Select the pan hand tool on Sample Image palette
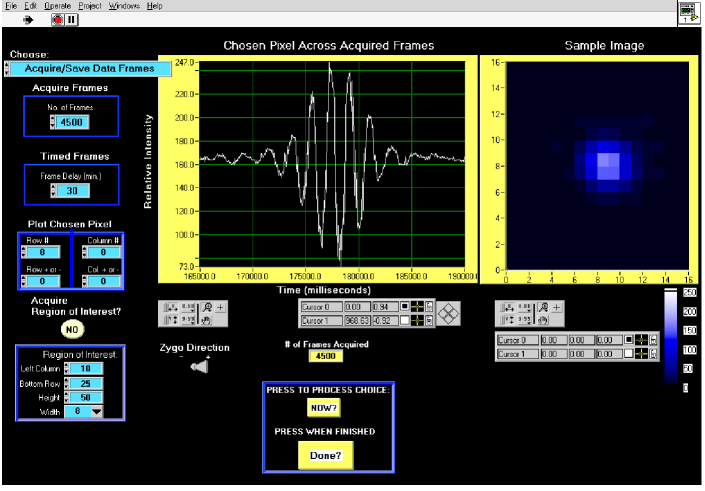The width and height of the screenshot is (705, 491). pos(543,320)
